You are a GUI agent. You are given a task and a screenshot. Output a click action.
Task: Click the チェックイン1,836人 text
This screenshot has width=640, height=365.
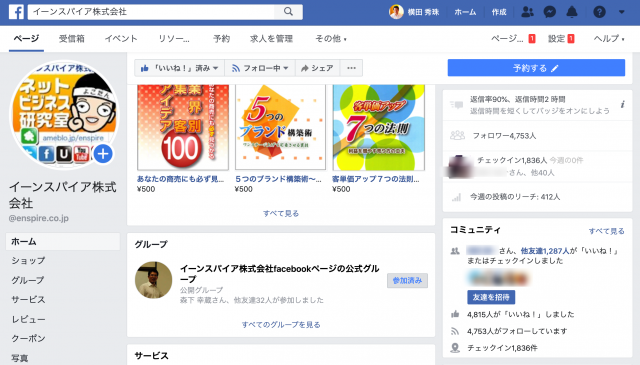pyautogui.click(x=512, y=160)
